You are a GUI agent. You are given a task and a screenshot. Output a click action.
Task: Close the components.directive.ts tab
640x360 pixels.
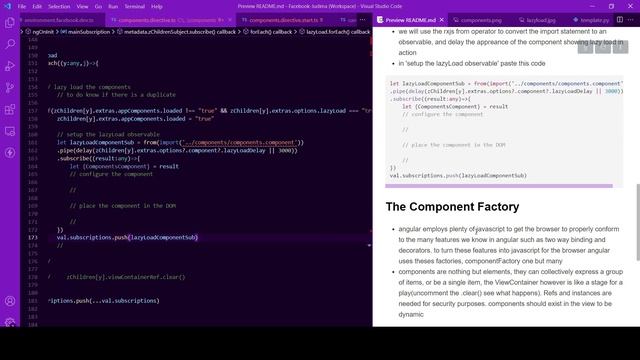click(x=230, y=20)
